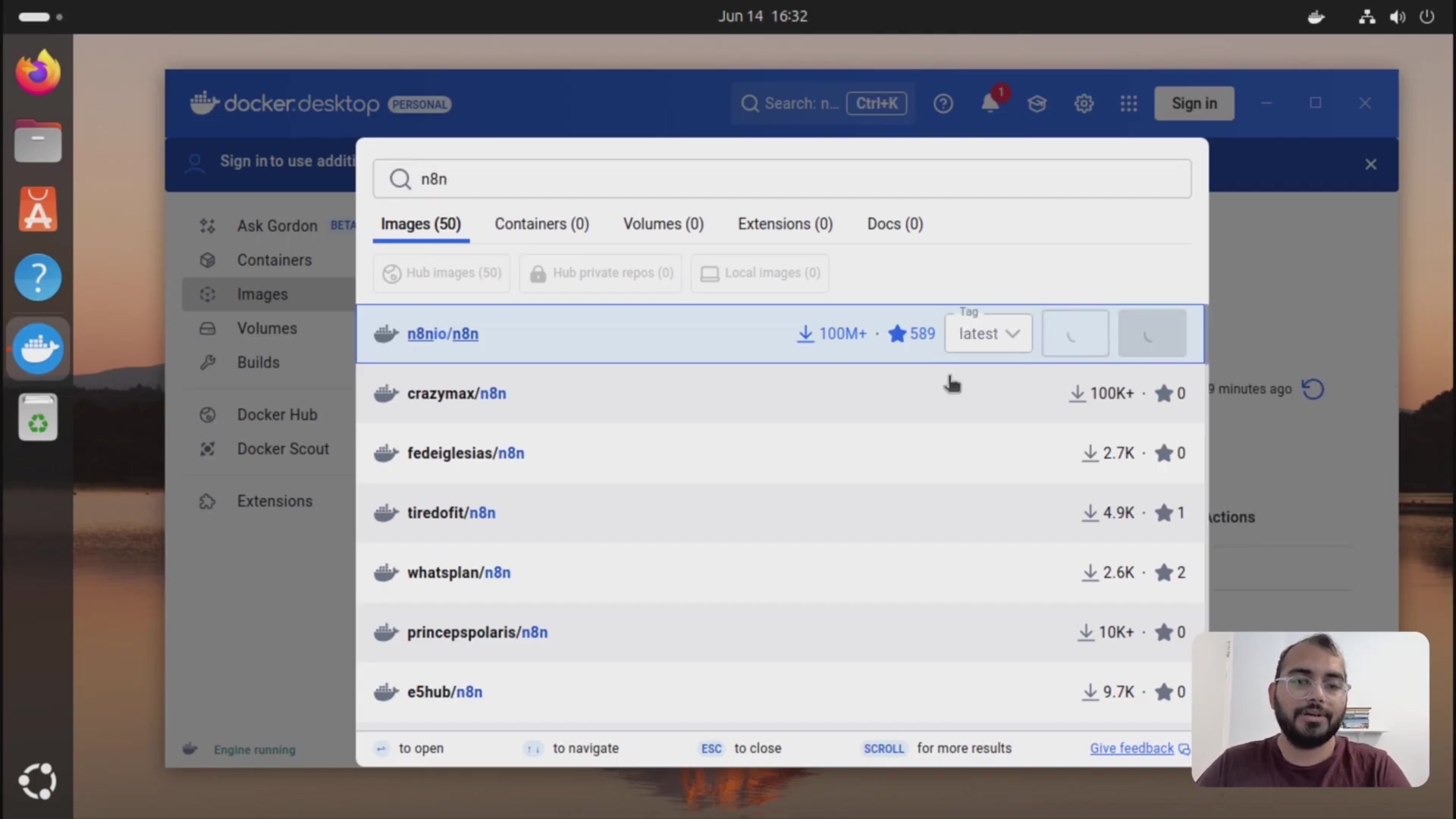
Task: Open the Docker help question-mark icon
Action: coord(943,104)
